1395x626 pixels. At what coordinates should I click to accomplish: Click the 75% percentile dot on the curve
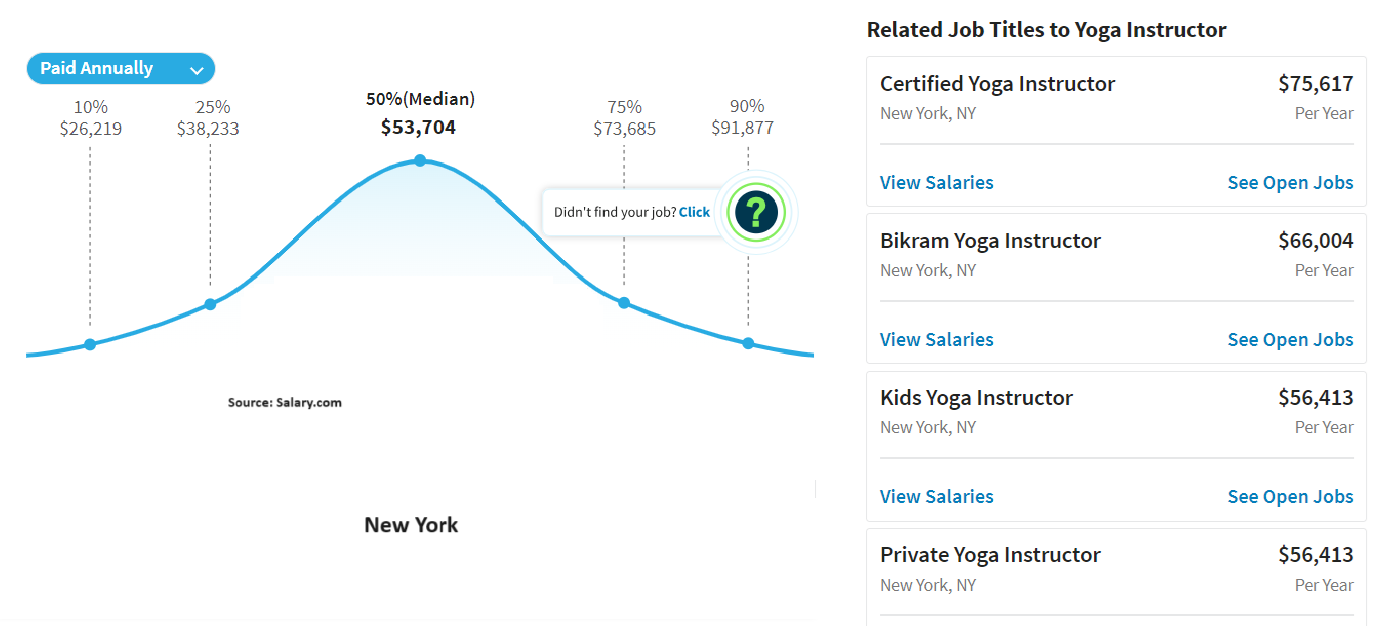click(x=624, y=302)
